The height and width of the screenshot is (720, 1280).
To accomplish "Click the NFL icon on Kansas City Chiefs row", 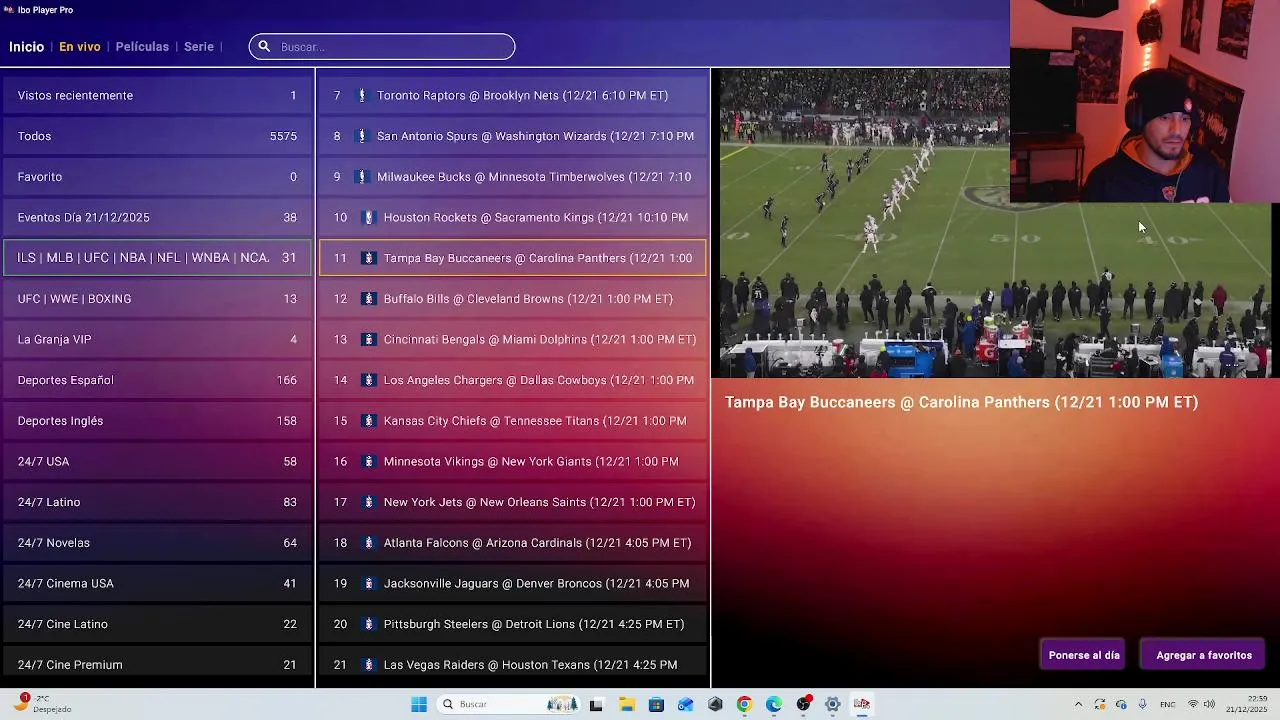I will [x=368, y=421].
